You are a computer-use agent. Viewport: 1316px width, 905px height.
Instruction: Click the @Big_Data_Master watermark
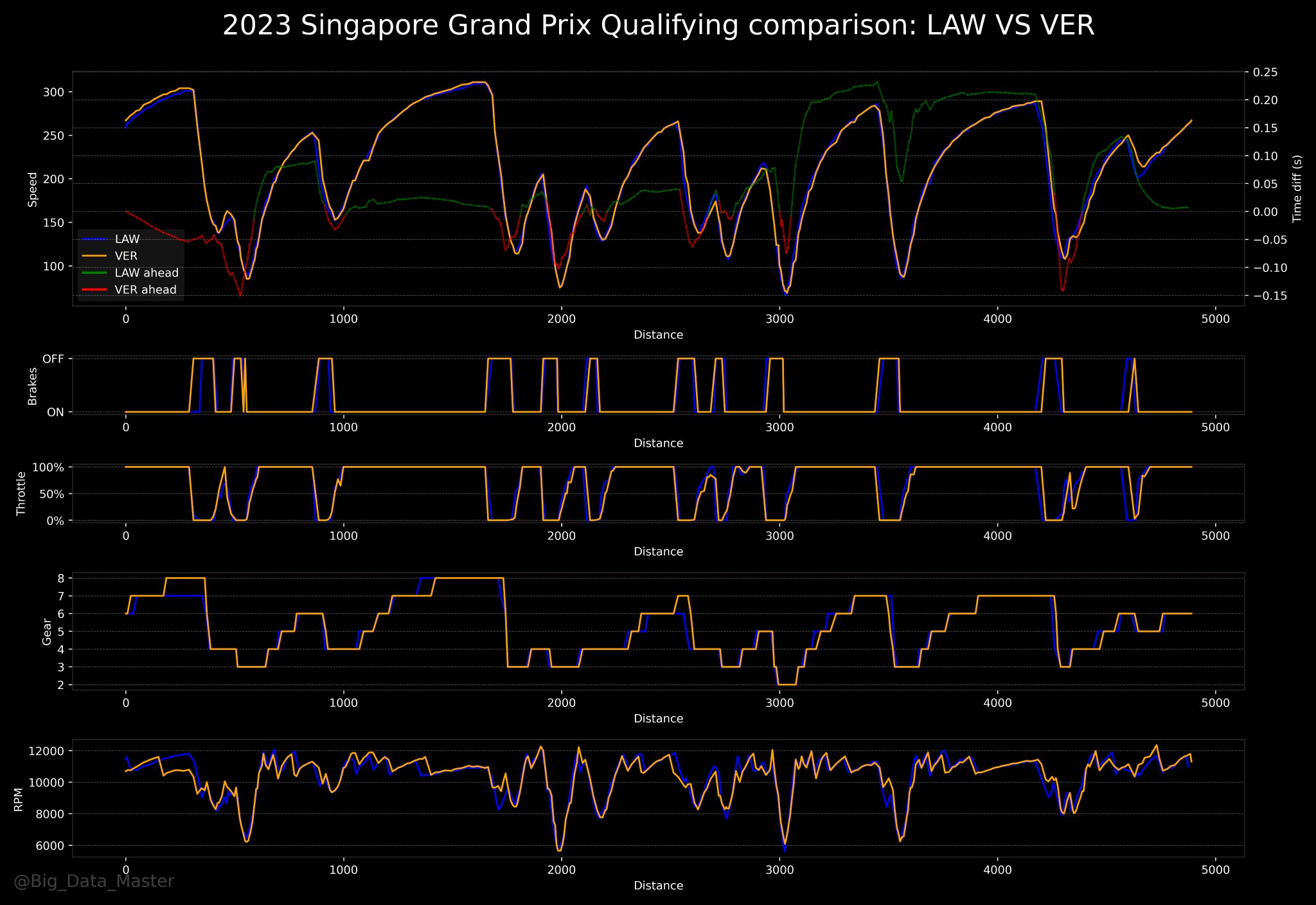click(x=94, y=881)
